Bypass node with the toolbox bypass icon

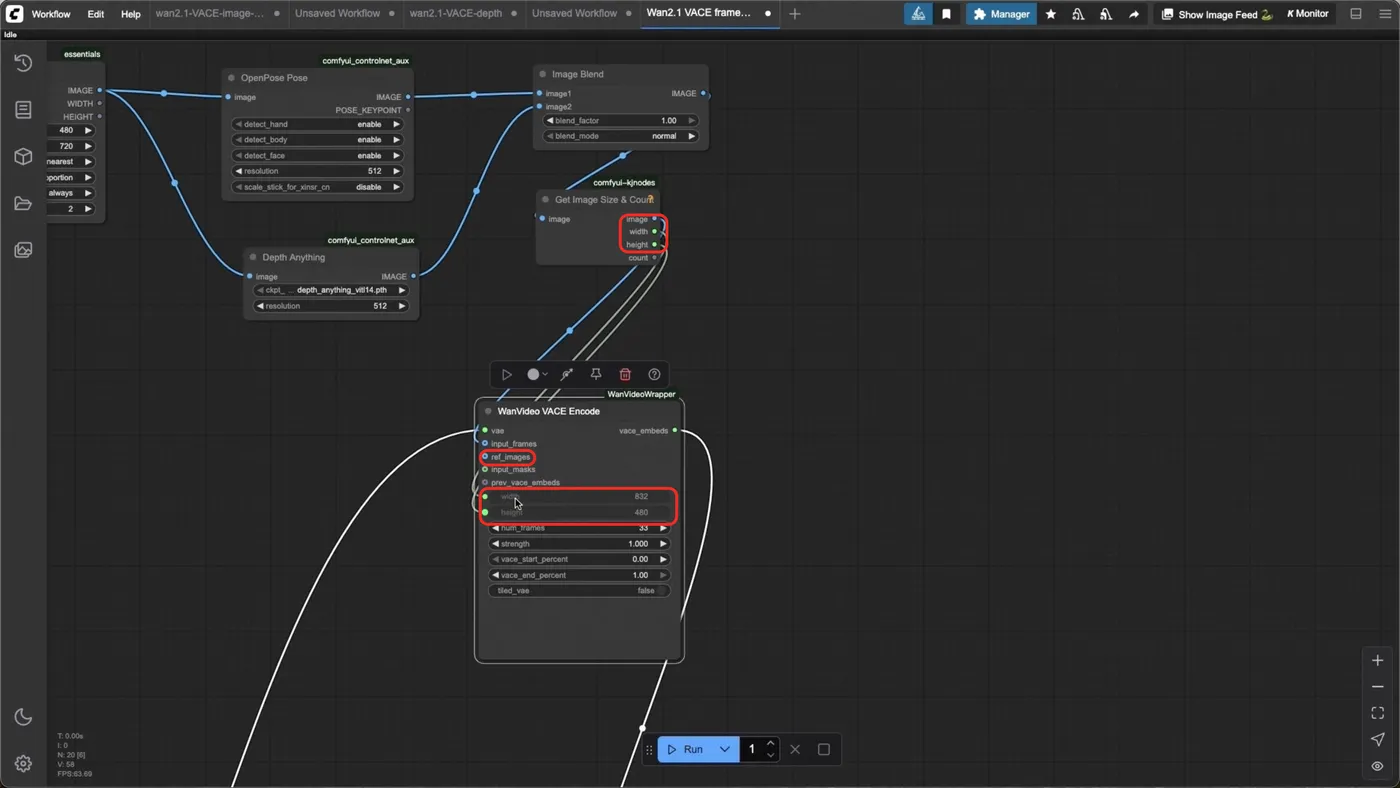[x=567, y=374]
